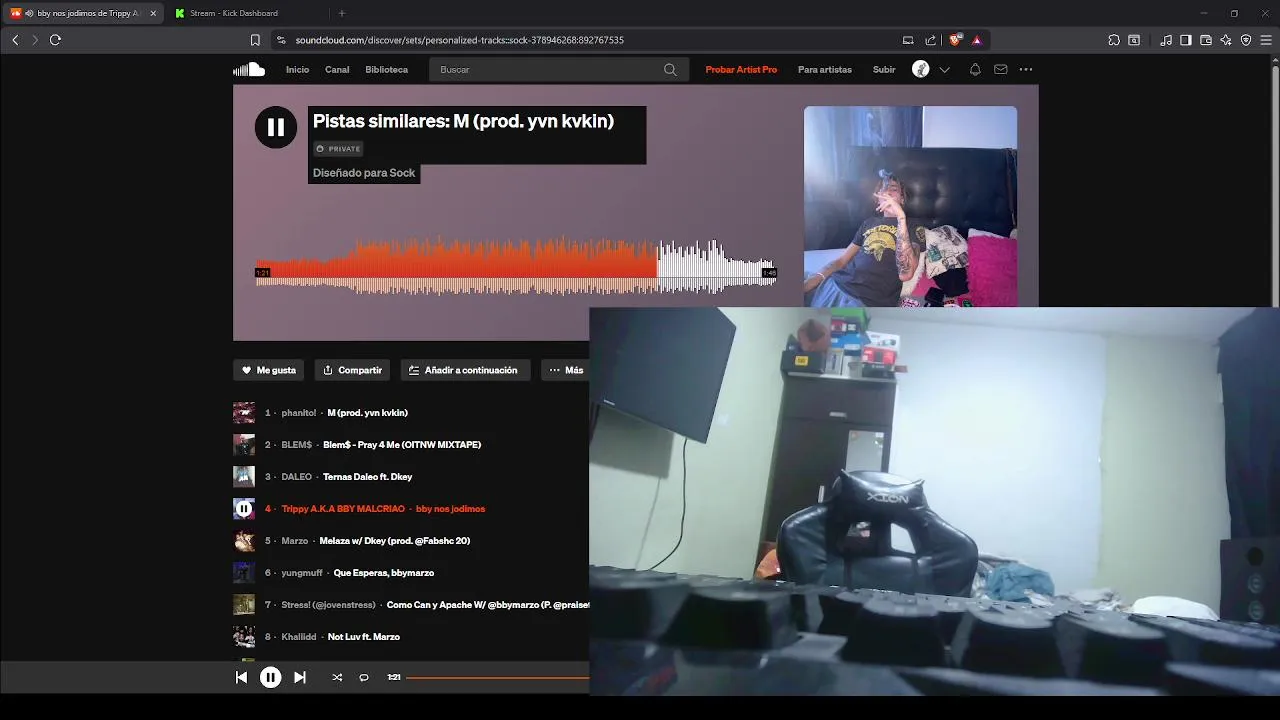This screenshot has height=720, width=1280.
Task: Open the user avatar profile
Action: pyautogui.click(x=921, y=69)
